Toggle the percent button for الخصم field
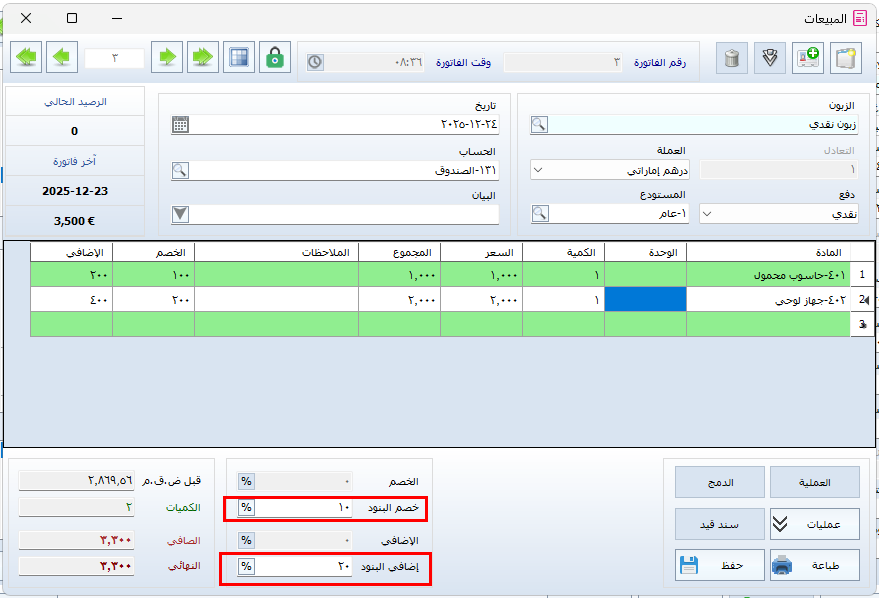Viewport: 879px width, 598px height. point(246,481)
